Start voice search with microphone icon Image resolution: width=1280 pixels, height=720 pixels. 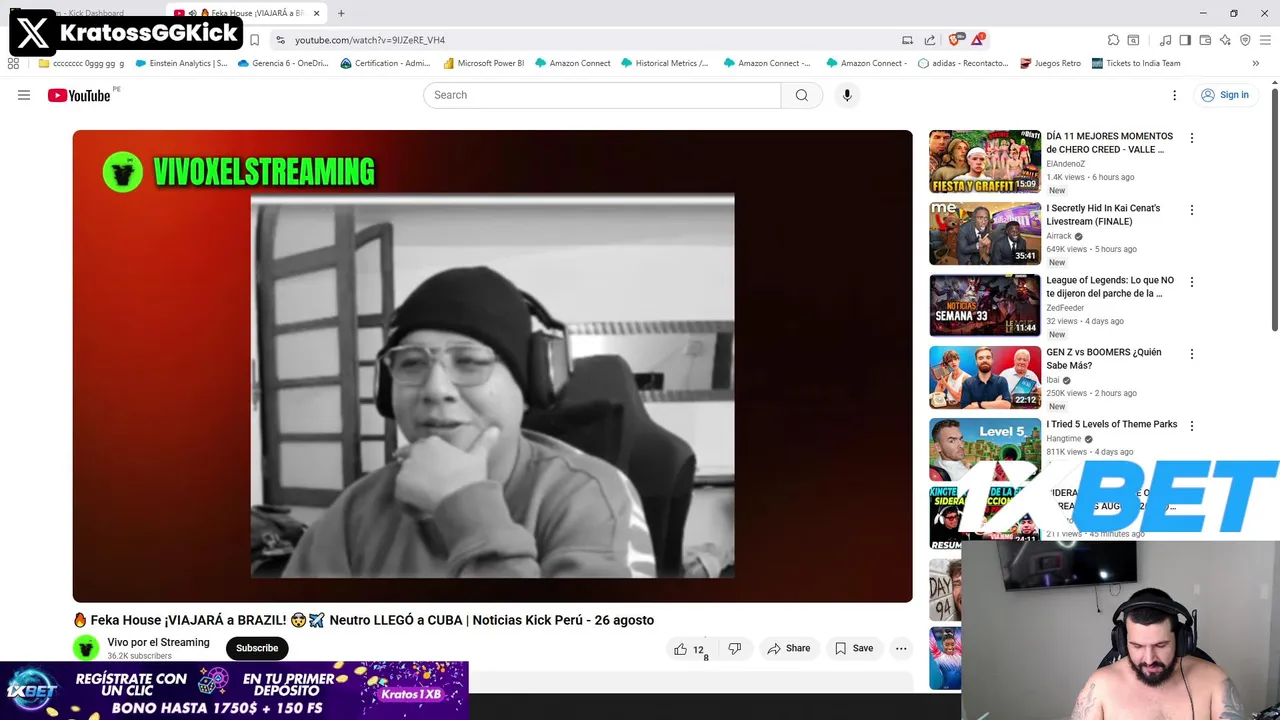click(847, 95)
